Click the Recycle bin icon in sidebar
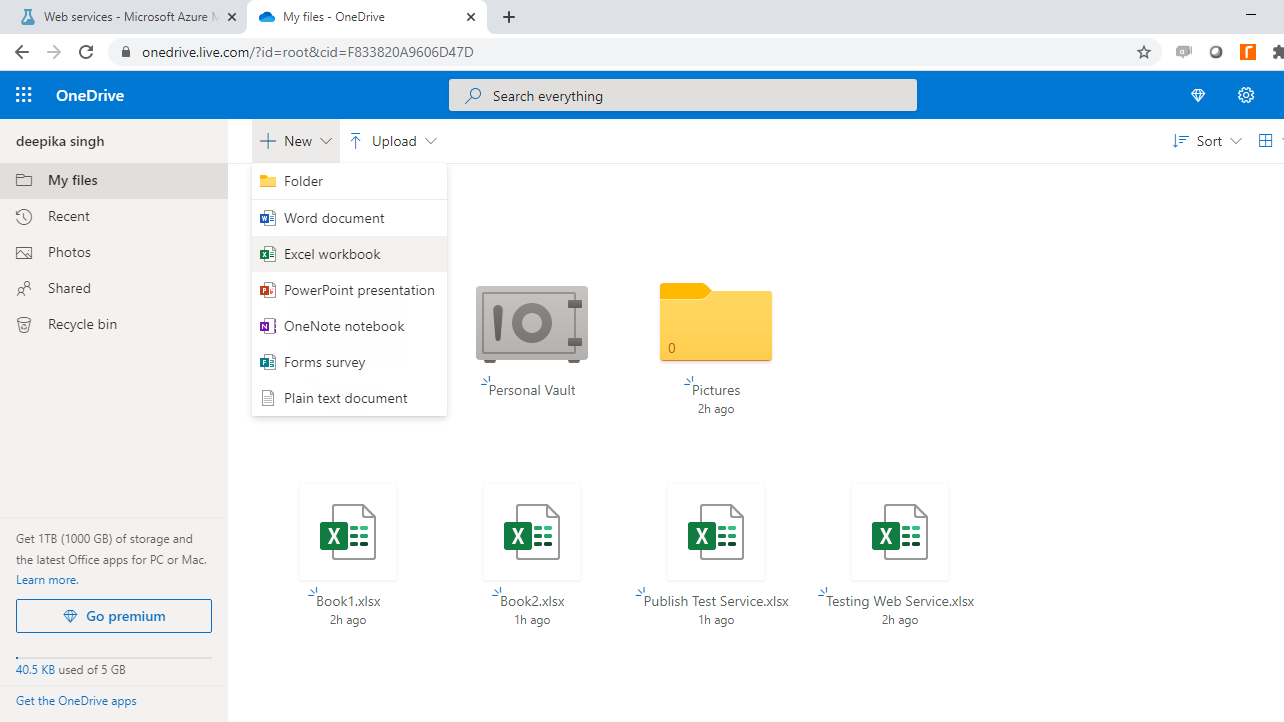The width and height of the screenshot is (1284, 722). [24, 324]
